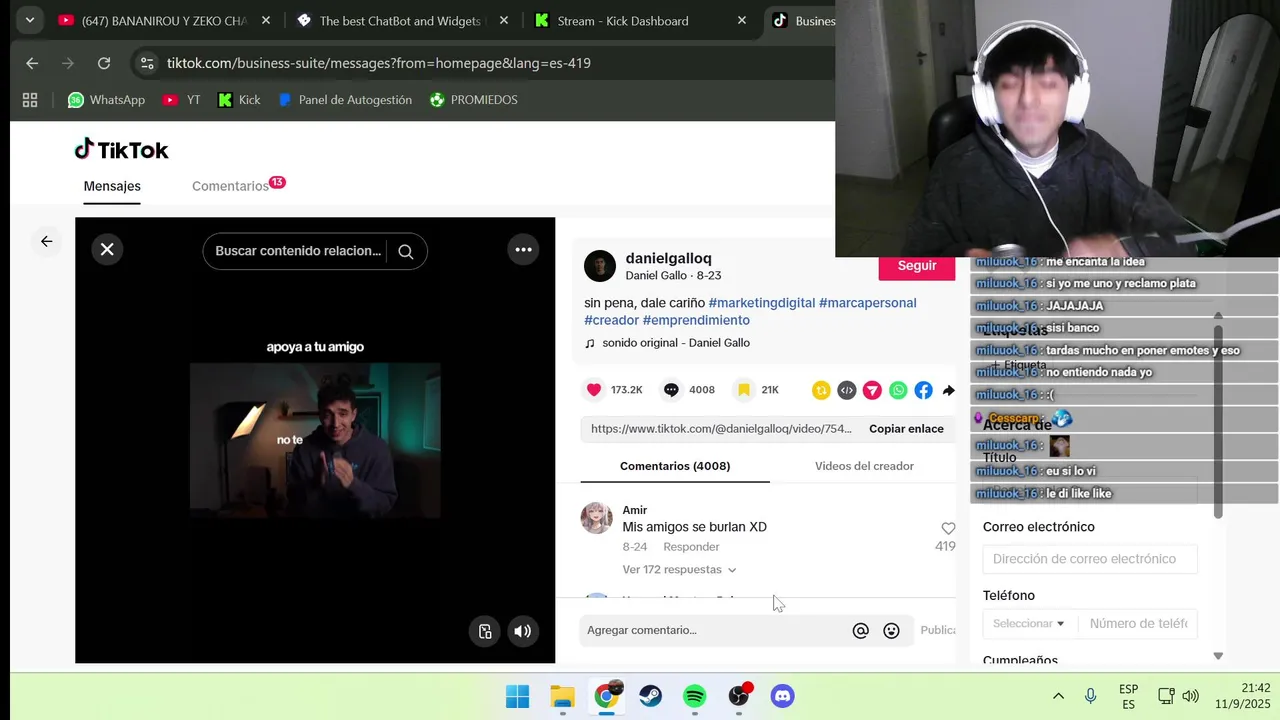Screen dimensions: 1280x720
Task: Show hidden system tray icons chevron
Action: (1058, 696)
